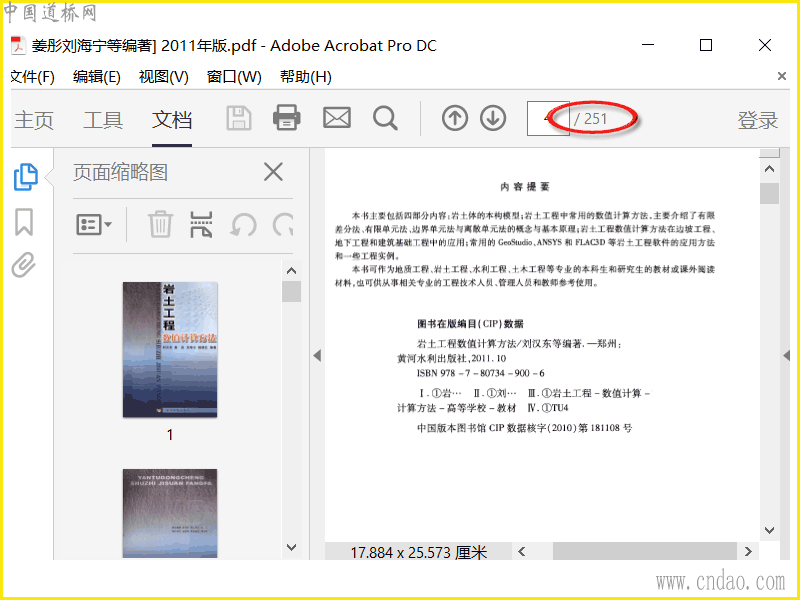Click the page number input field
The image size is (800, 600).
click(x=548, y=118)
